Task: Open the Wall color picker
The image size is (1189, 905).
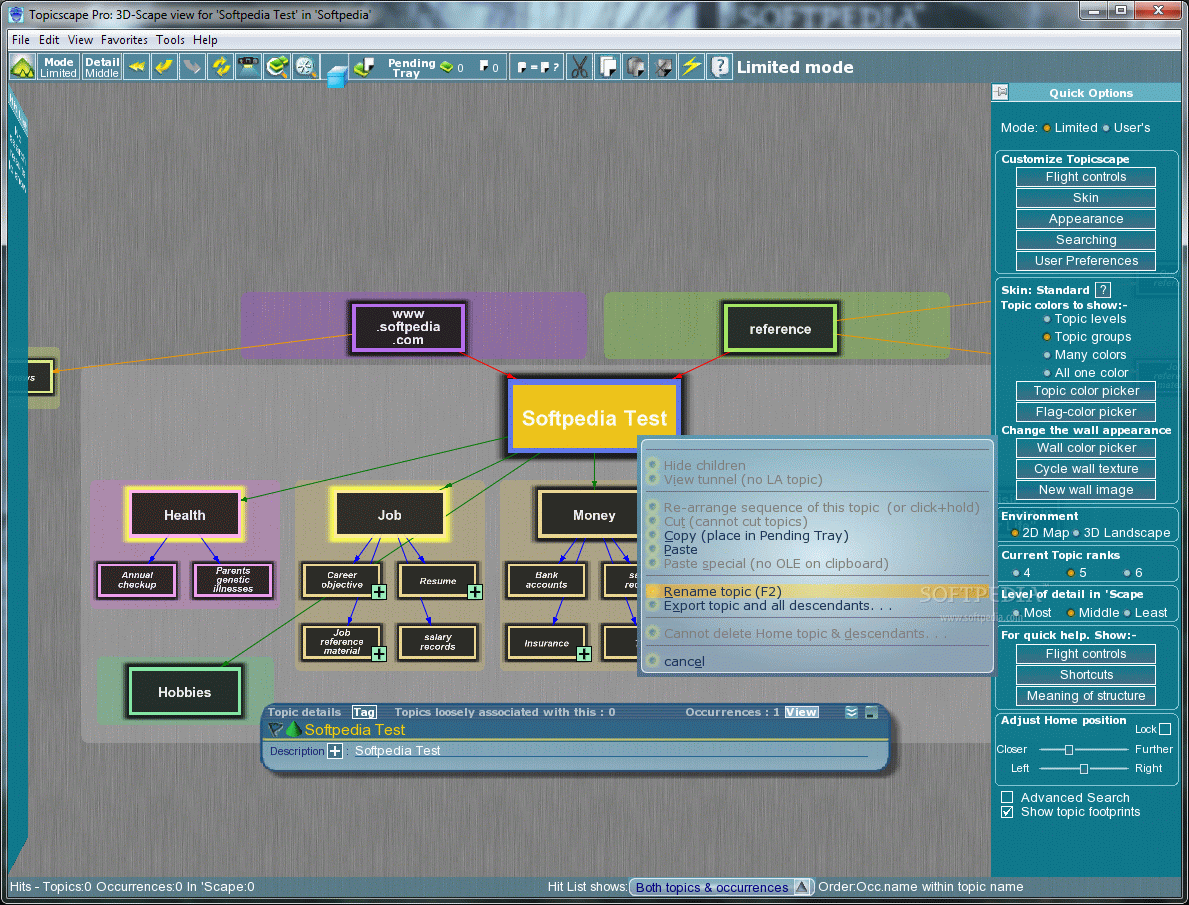Action: coord(1085,448)
